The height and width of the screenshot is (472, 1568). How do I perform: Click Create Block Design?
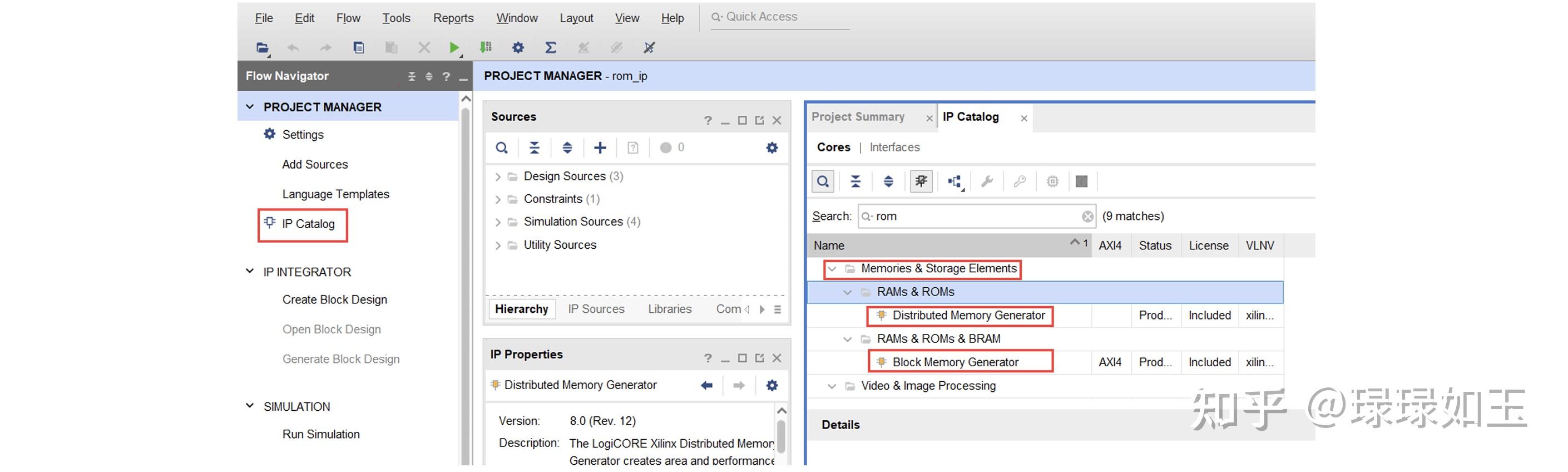(334, 300)
